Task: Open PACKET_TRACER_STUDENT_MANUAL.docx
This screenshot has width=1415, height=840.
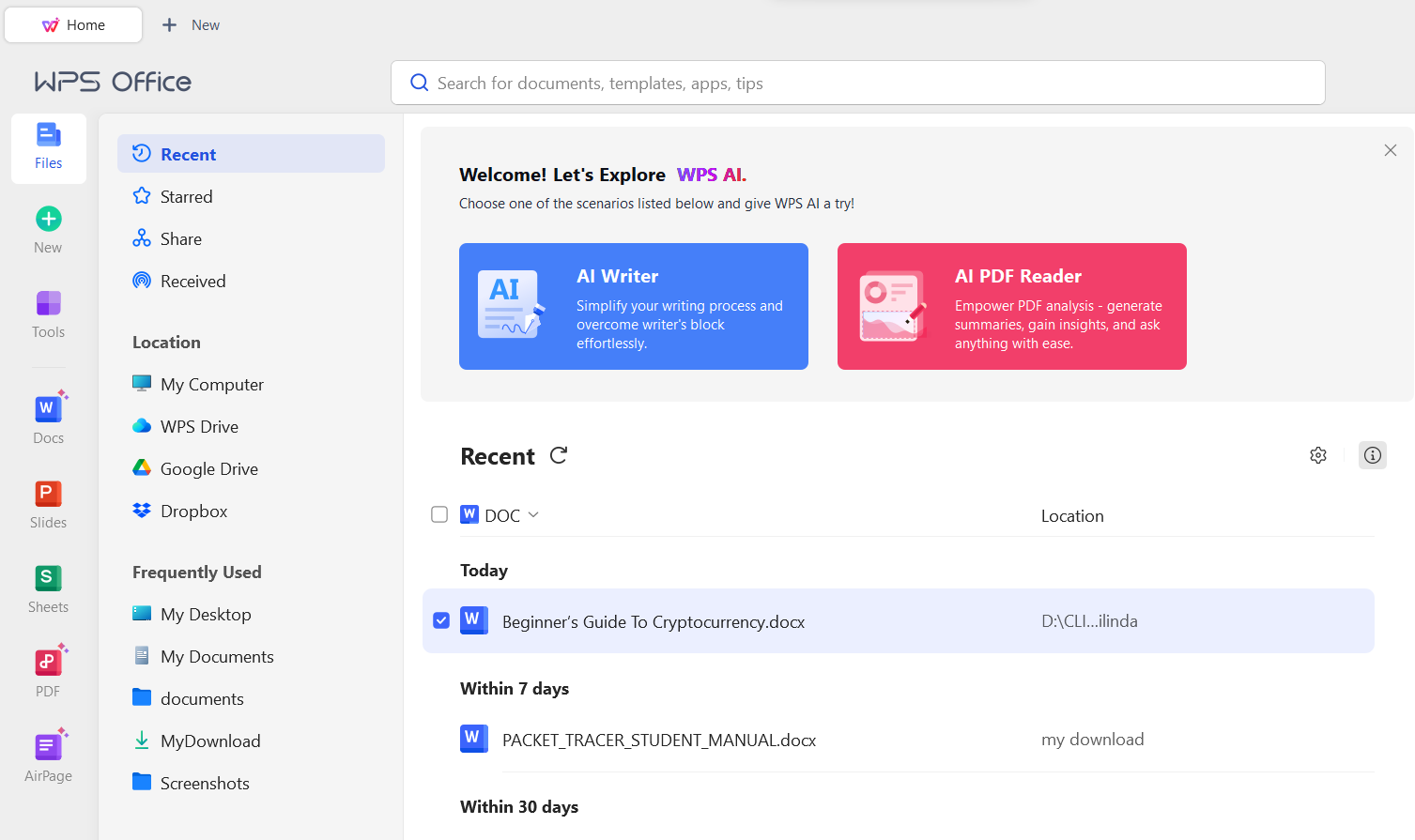Action: coord(659,740)
